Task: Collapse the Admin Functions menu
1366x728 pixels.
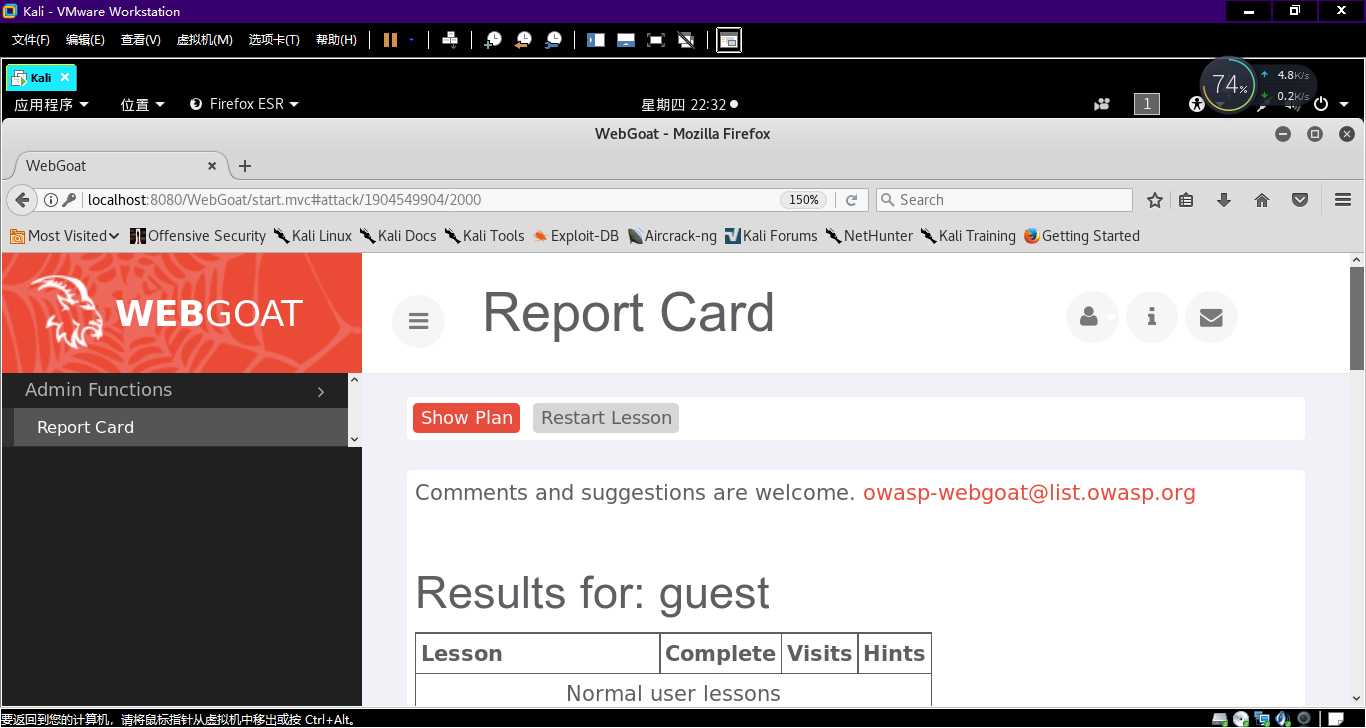Action: click(x=174, y=390)
